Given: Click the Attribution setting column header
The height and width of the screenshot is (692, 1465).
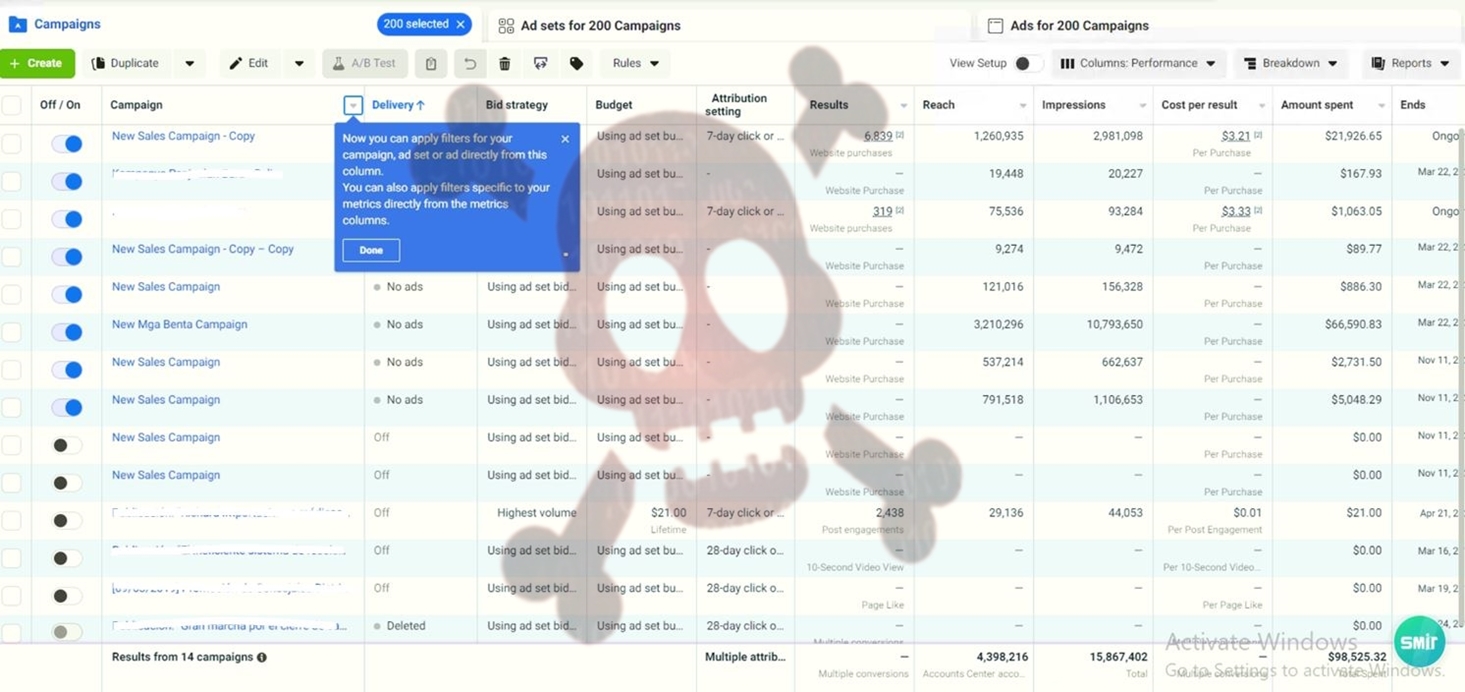Looking at the screenshot, I should [739, 105].
